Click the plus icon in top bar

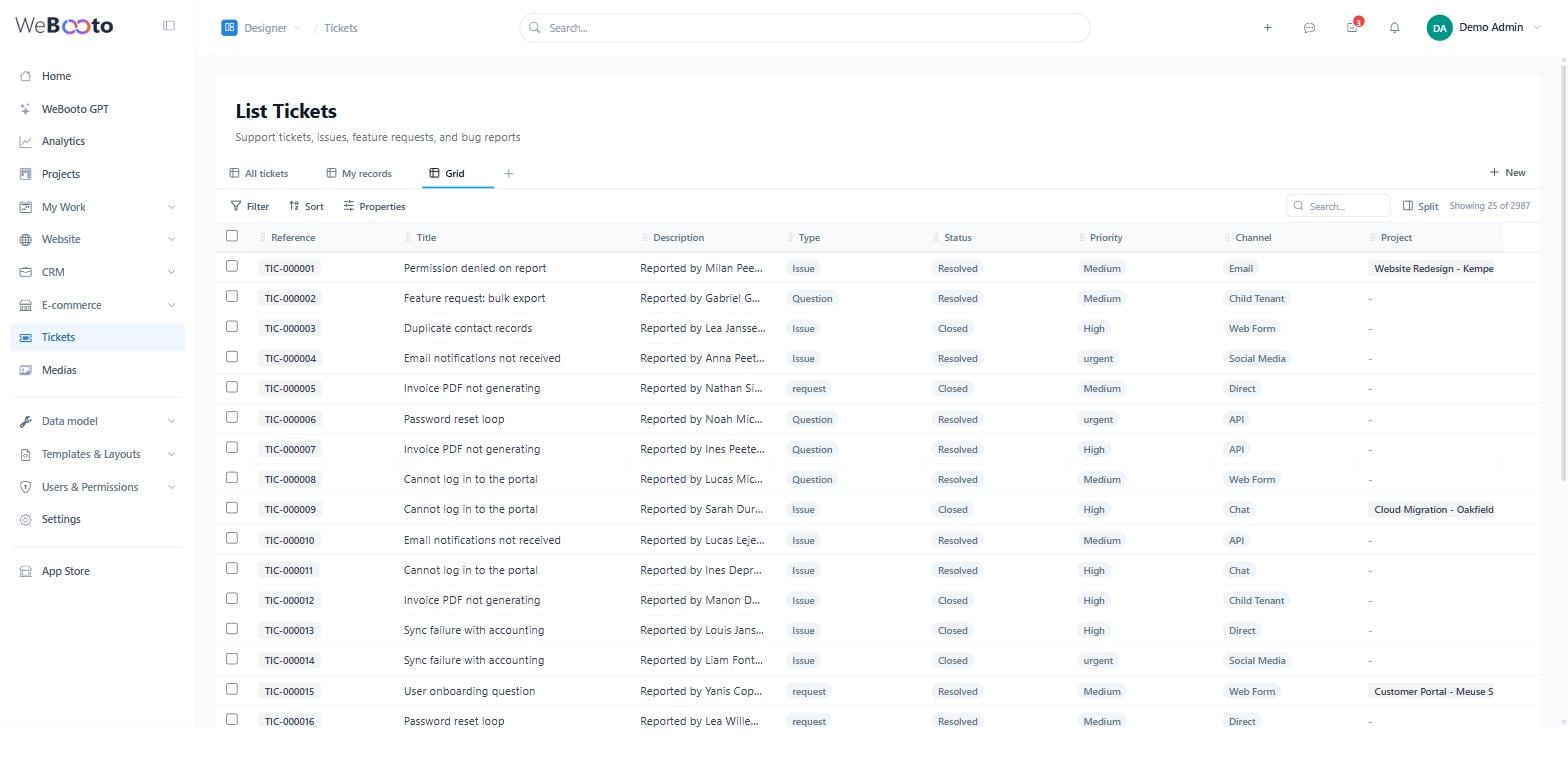(x=1267, y=28)
